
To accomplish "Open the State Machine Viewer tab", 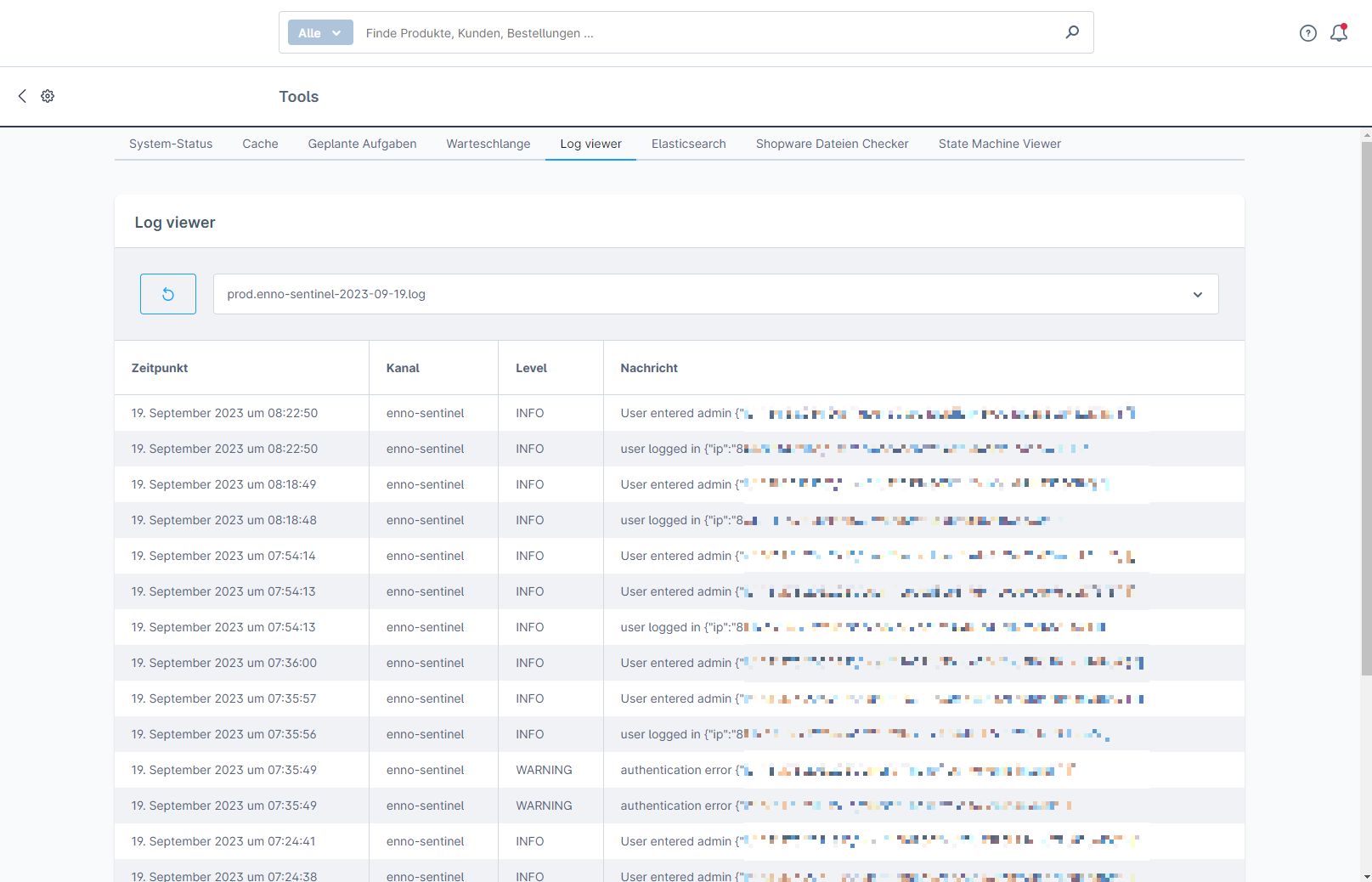I will click(x=1000, y=144).
